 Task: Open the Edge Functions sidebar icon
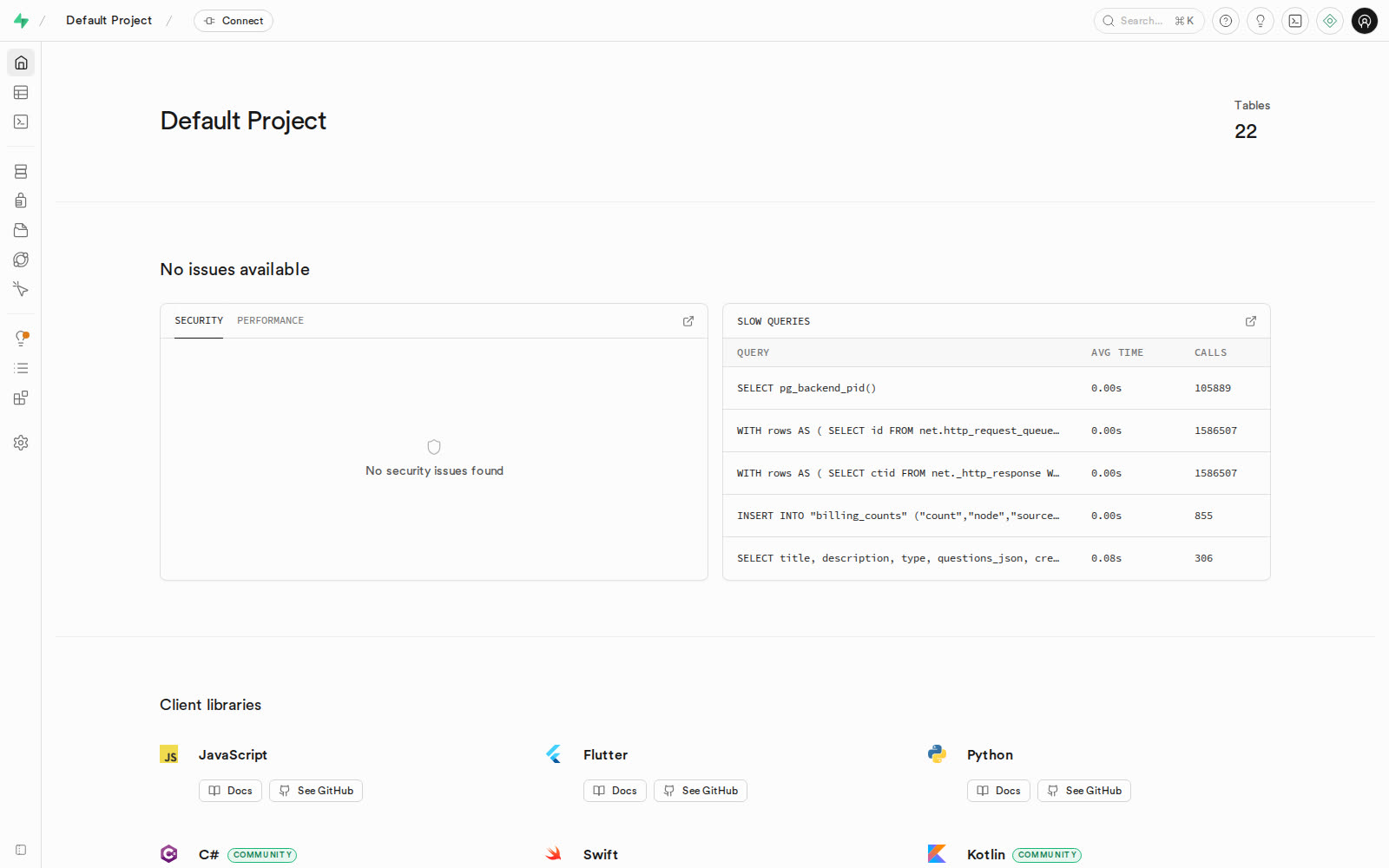(x=21, y=260)
